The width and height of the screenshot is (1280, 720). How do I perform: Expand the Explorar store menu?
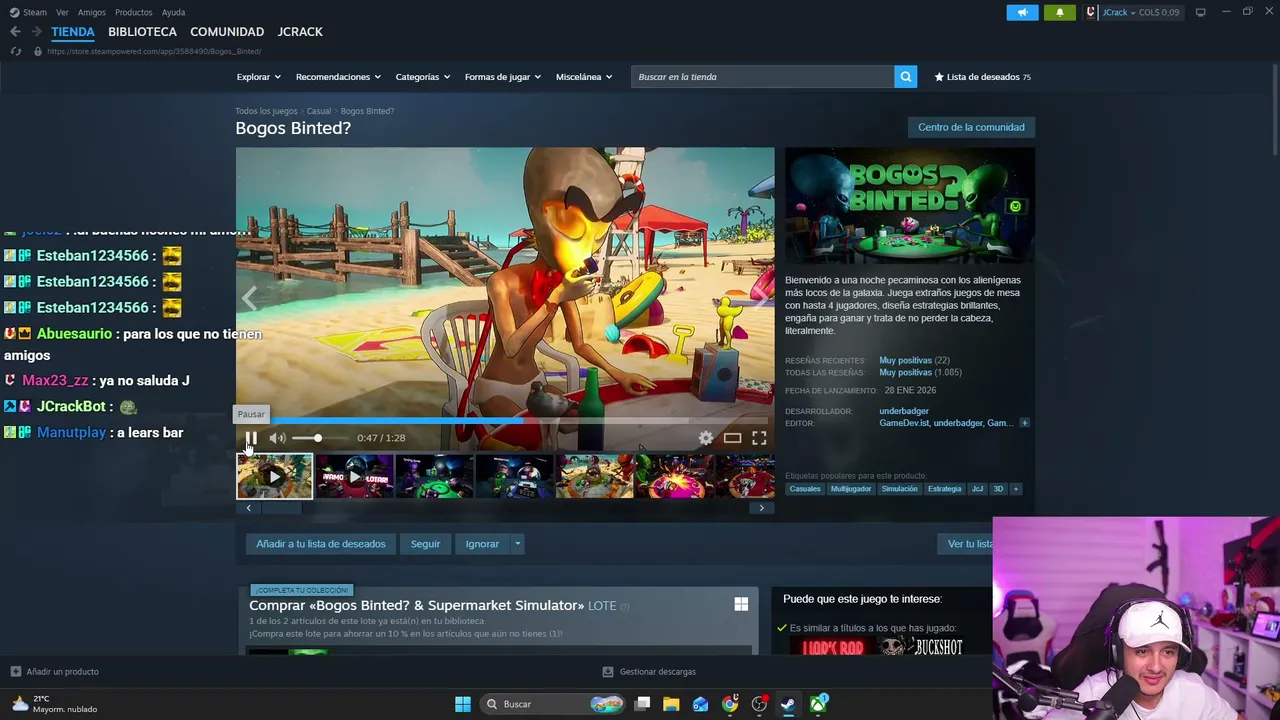point(258,77)
